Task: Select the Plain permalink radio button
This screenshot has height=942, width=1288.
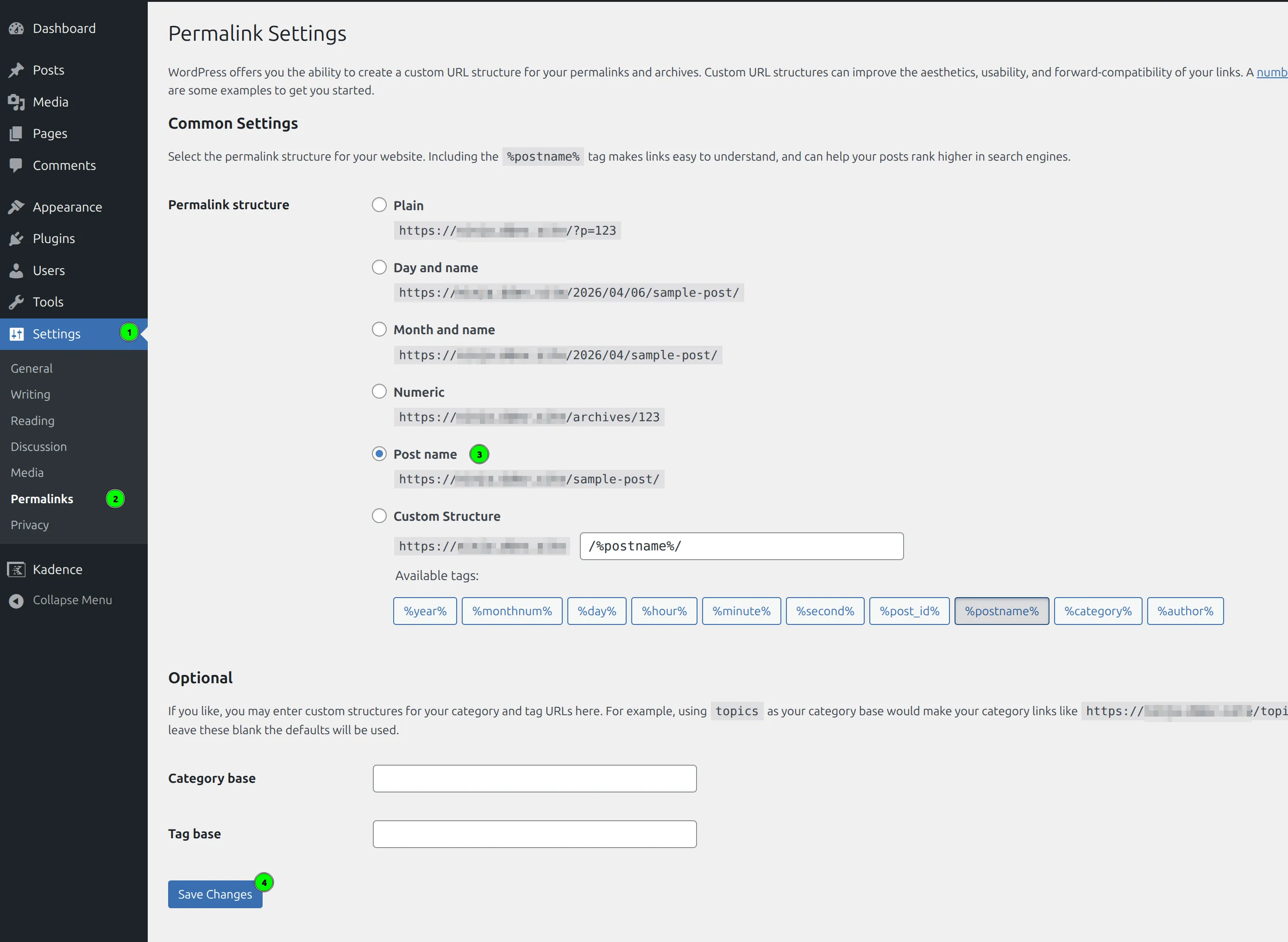Action: 379,205
